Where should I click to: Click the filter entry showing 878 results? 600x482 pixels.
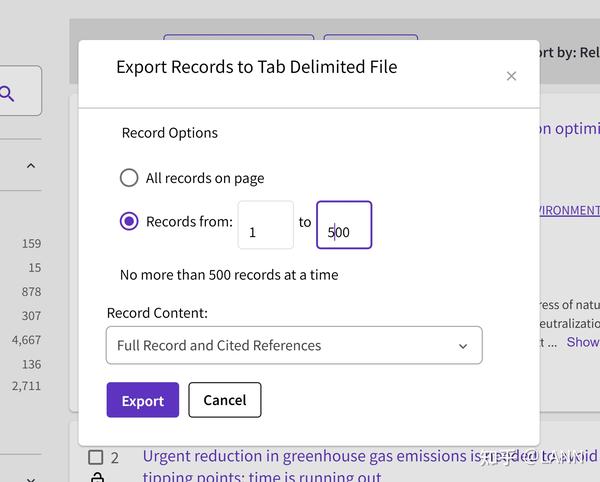point(31,292)
